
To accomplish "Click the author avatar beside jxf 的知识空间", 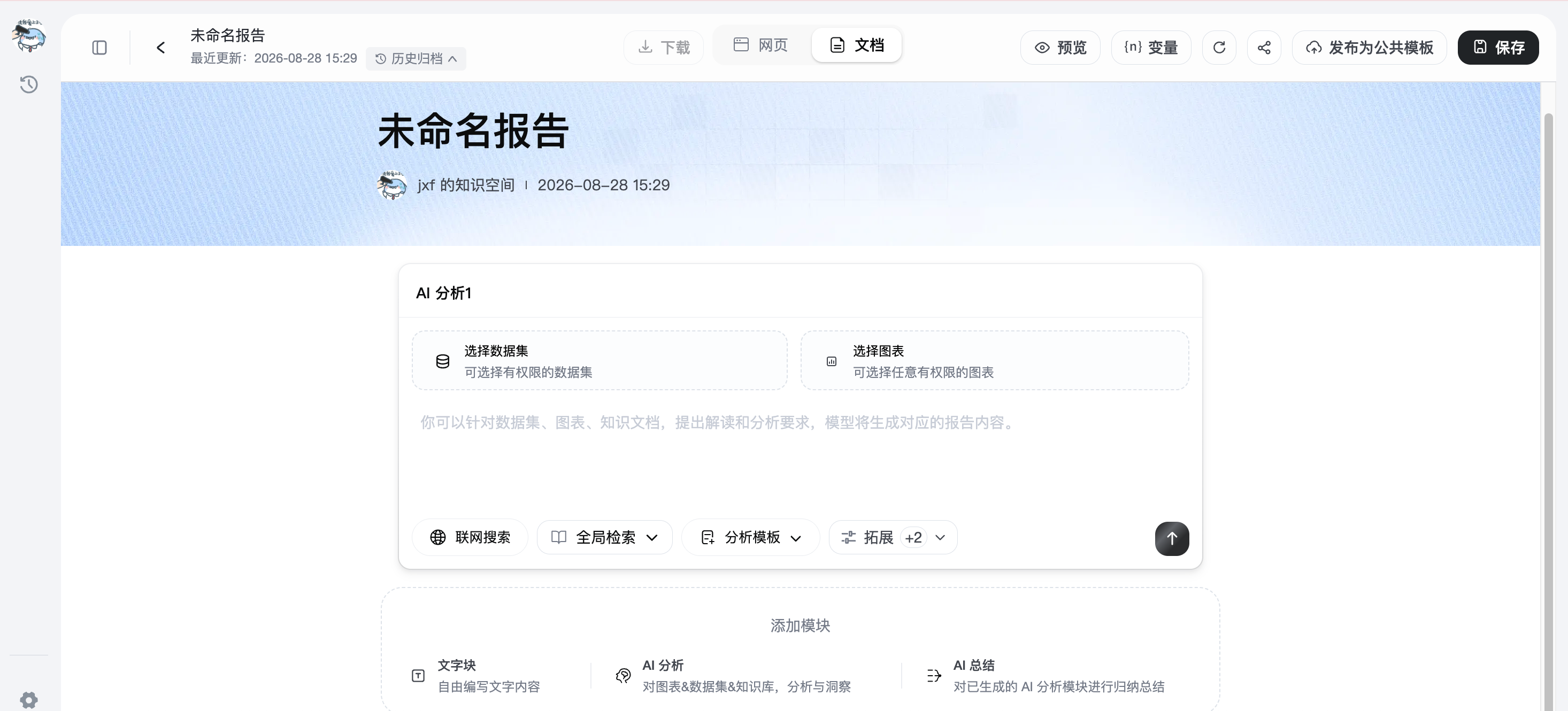I will click(392, 185).
